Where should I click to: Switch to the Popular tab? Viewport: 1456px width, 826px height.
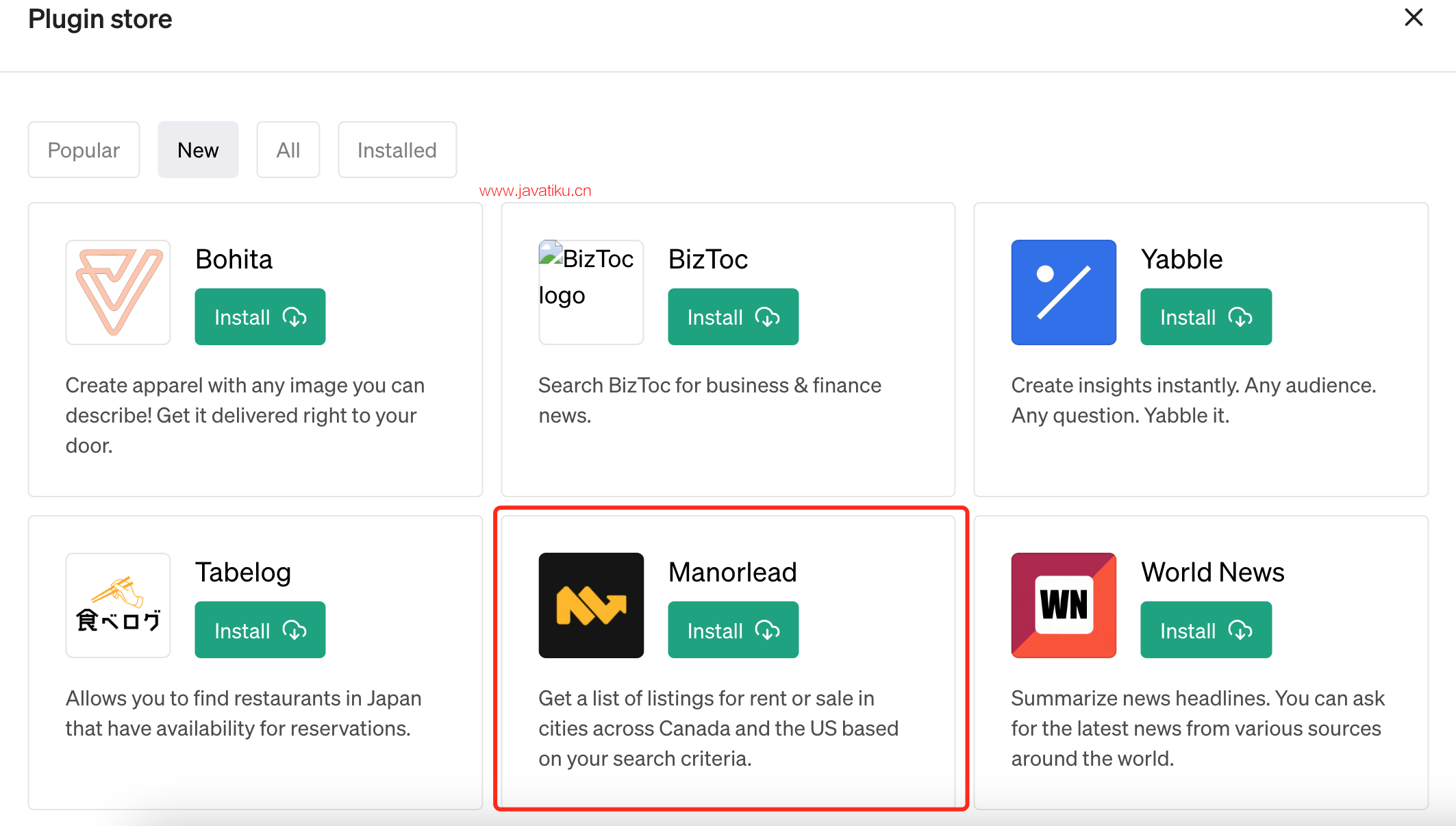click(x=84, y=150)
